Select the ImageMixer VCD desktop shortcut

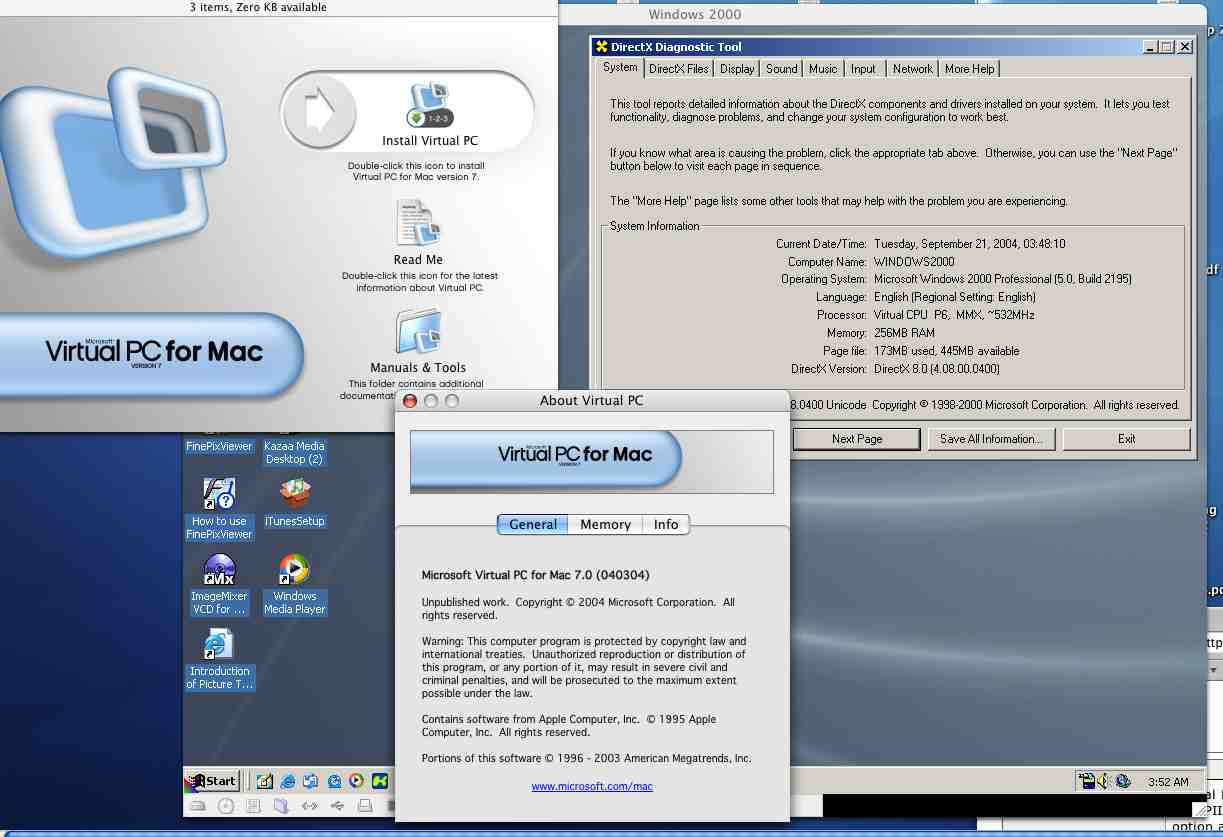(219, 584)
